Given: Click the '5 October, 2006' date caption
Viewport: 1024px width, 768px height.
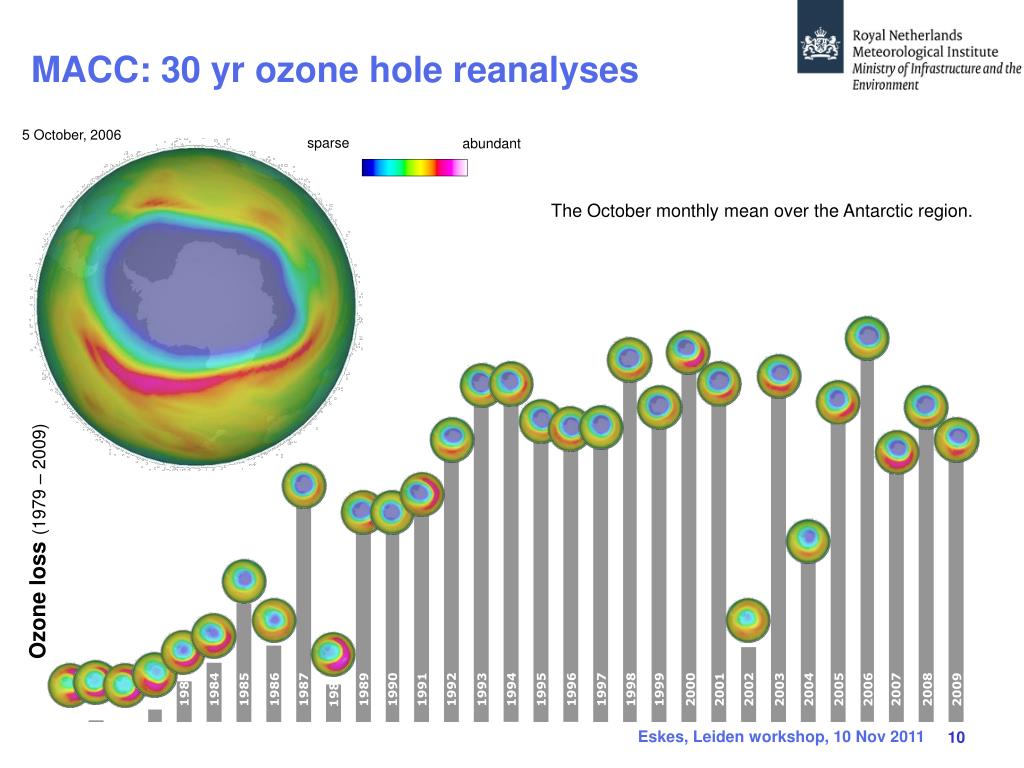Looking at the screenshot, I should [72, 135].
